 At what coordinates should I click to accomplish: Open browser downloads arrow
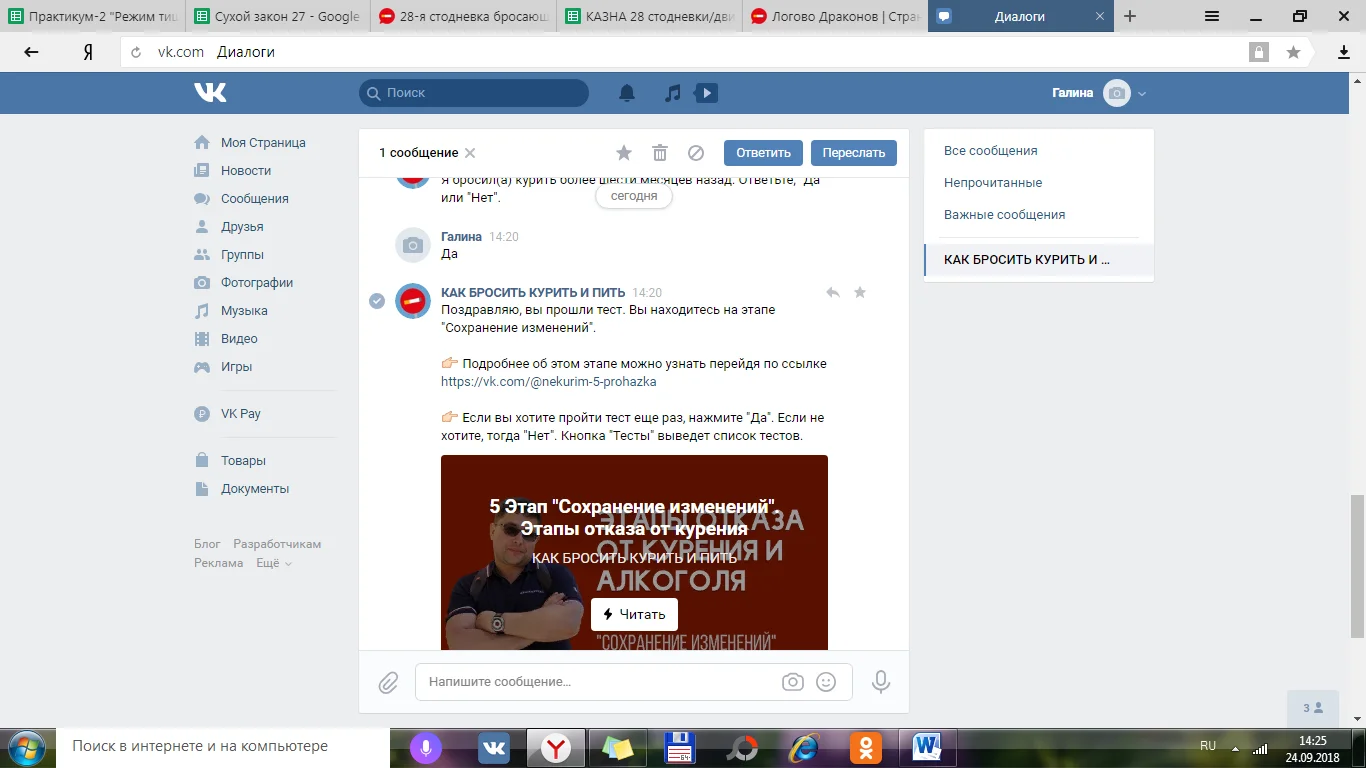click(x=1344, y=52)
